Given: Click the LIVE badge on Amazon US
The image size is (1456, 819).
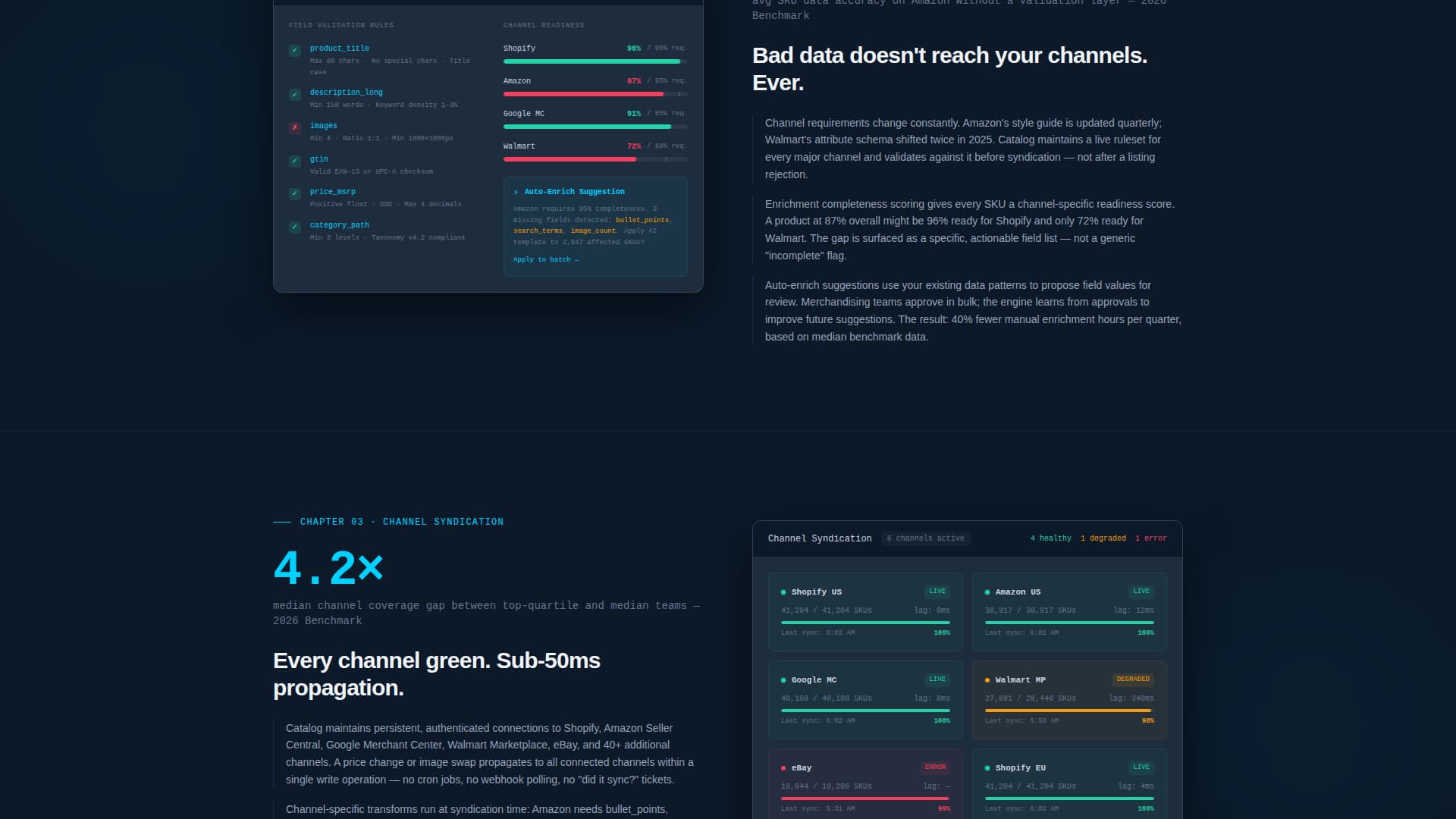Looking at the screenshot, I should (x=1141, y=591).
